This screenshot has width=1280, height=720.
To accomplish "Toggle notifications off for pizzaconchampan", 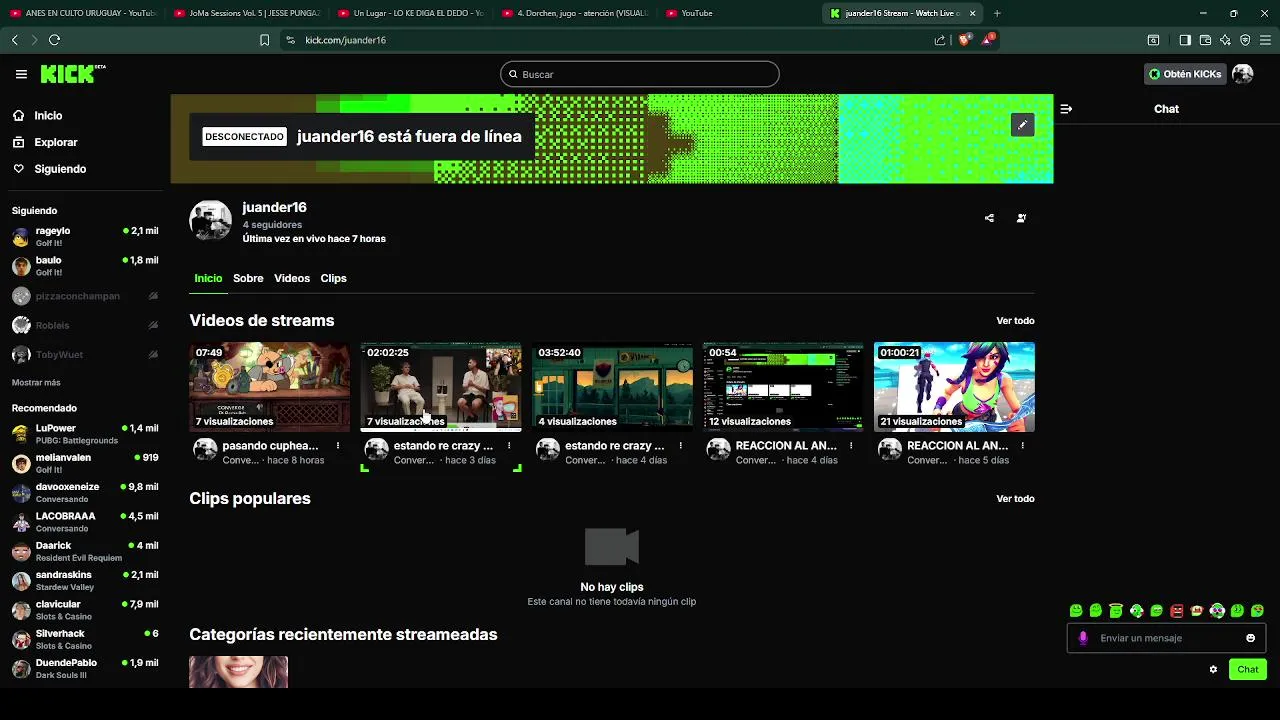I will tap(153, 296).
